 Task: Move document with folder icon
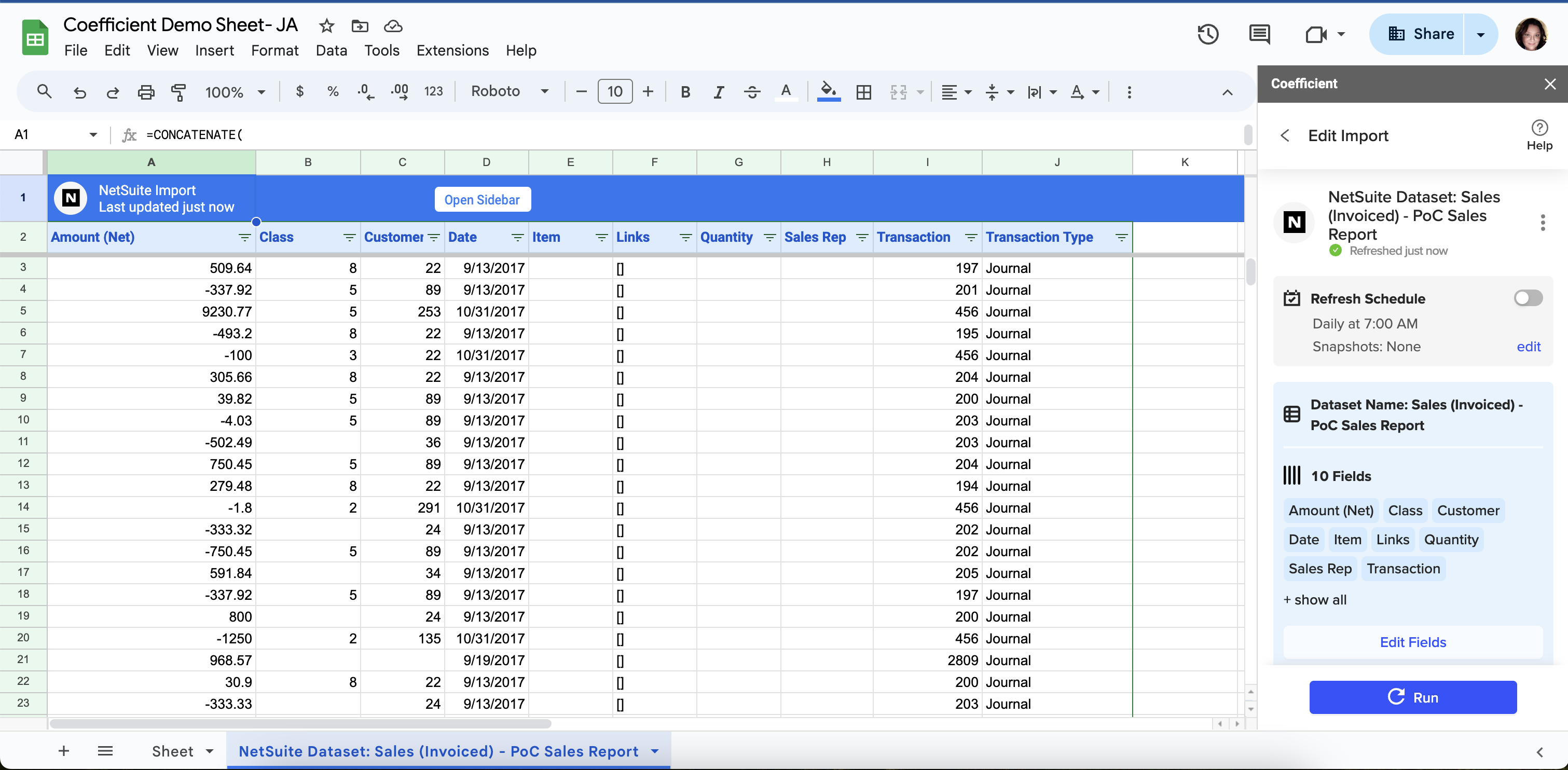(360, 25)
